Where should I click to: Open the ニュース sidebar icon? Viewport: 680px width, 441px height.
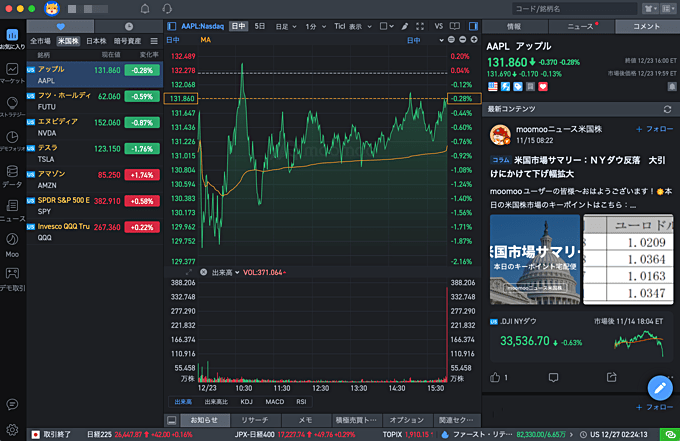point(12,210)
